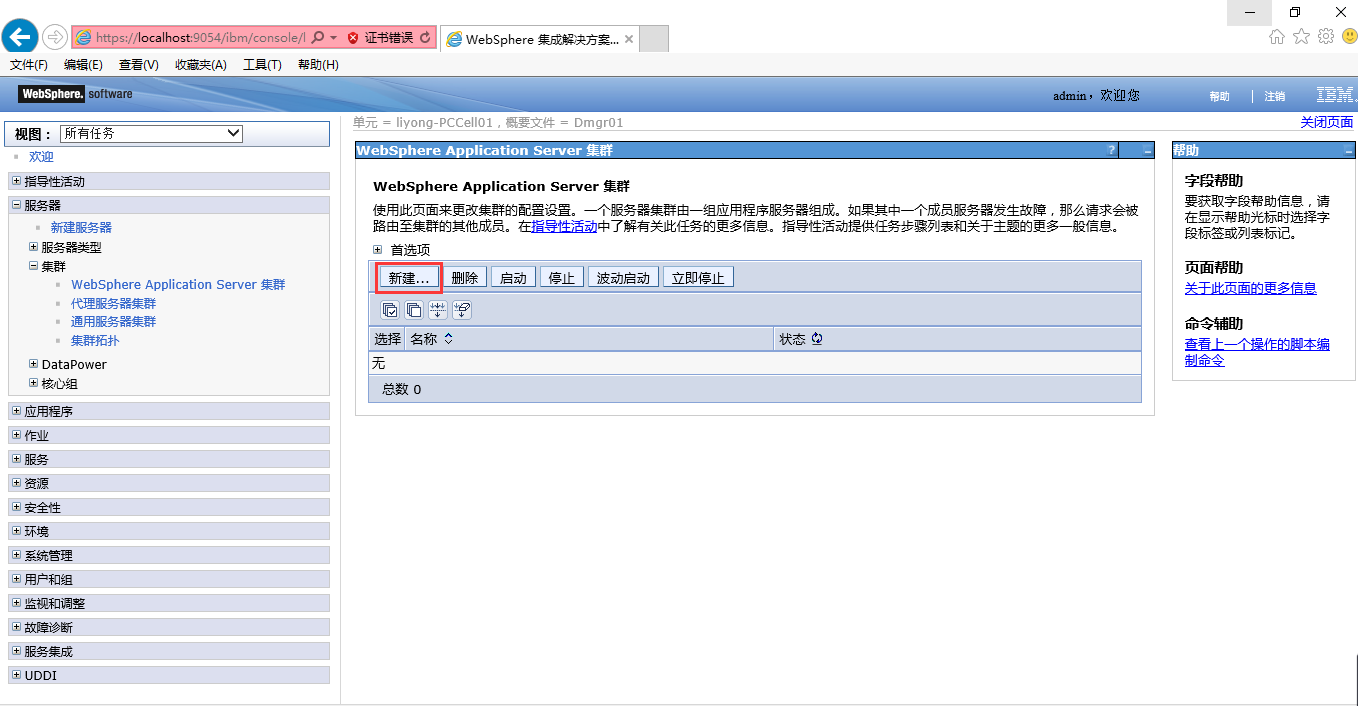Show the filter view icon in table toolbar
The image size is (1358, 706).
click(437, 310)
